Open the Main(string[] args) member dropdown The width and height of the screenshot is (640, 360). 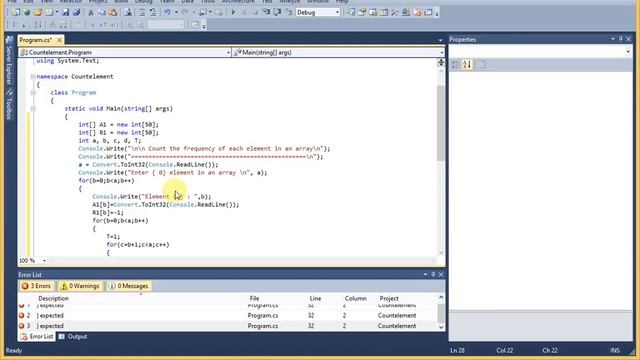pyautogui.click(x=441, y=52)
